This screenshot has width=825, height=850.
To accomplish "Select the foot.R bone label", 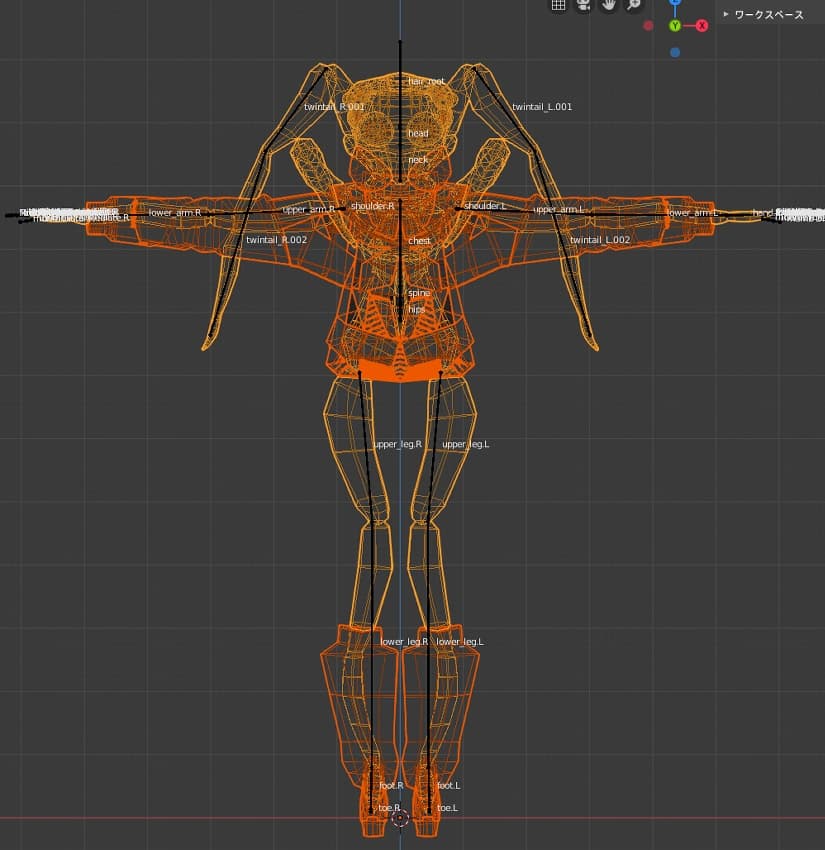I will click(x=391, y=785).
